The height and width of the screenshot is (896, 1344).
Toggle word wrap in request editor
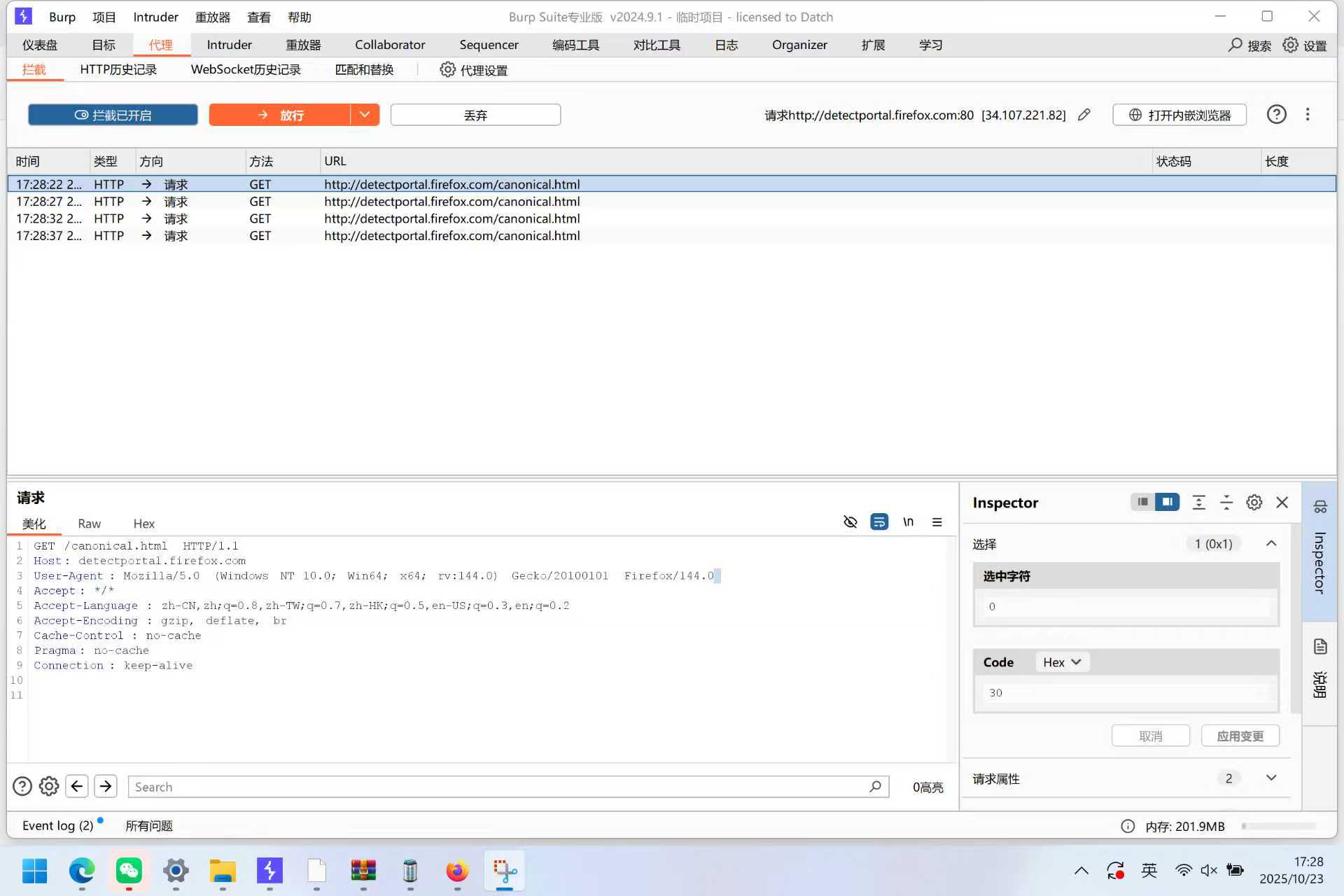pyautogui.click(x=879, y=522)
